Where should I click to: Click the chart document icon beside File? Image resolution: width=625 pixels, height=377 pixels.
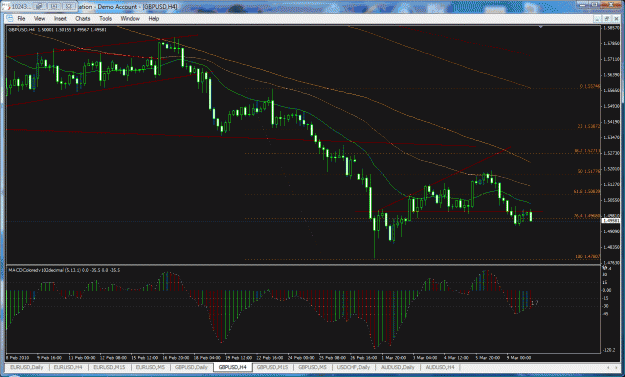pos(10,18)
